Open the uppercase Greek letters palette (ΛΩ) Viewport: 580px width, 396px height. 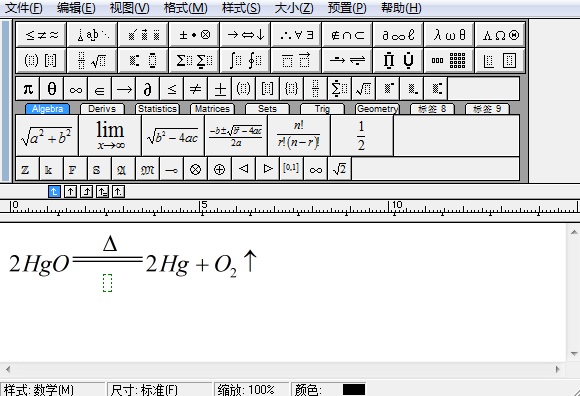500,34
